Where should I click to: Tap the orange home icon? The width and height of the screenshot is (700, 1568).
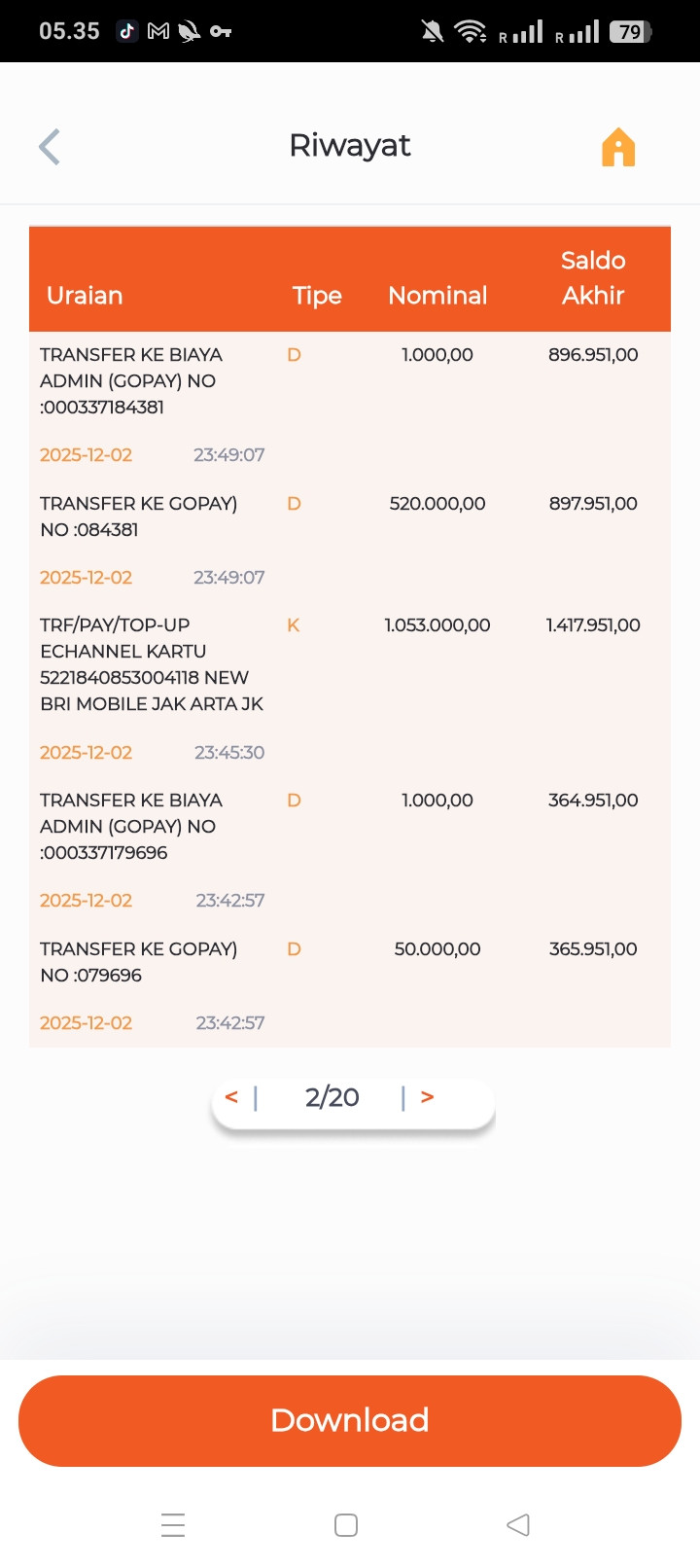click(x=618, y=148)
